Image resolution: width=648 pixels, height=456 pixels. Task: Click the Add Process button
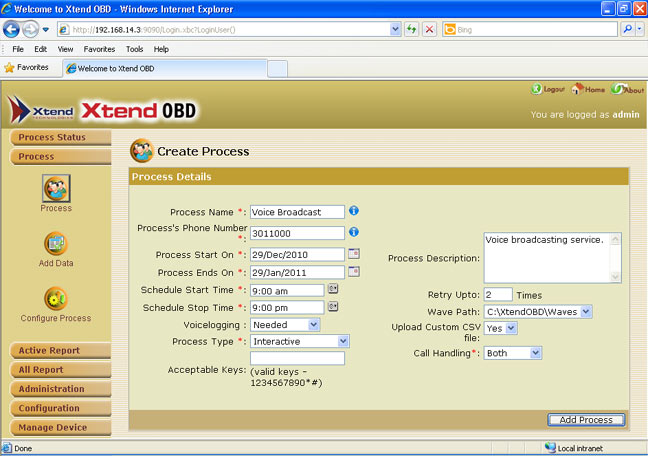pos(586,420)
